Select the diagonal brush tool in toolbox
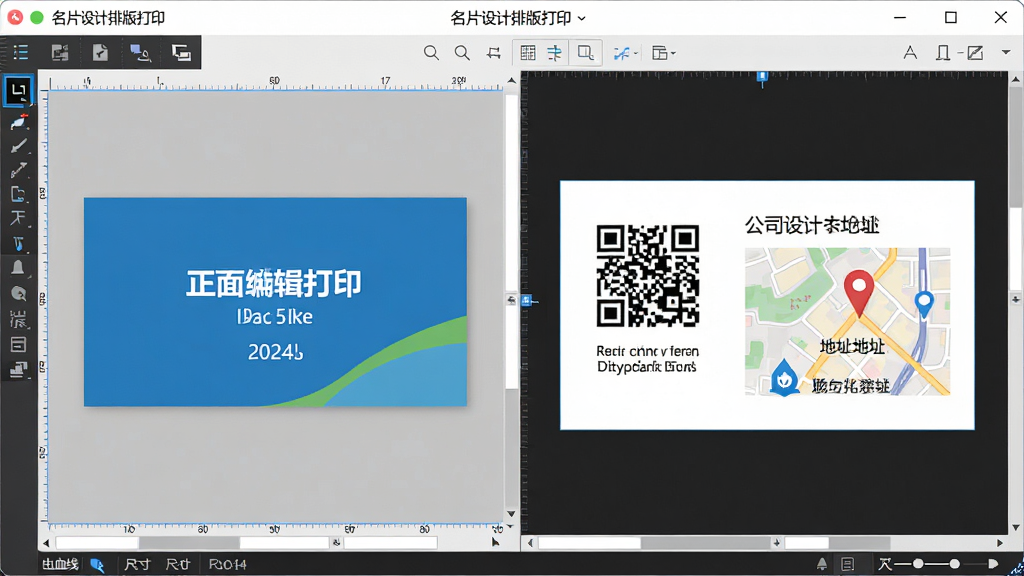The height and width of the screenshot is (576, 1024). pyautogui.click(x=18, y=146)
